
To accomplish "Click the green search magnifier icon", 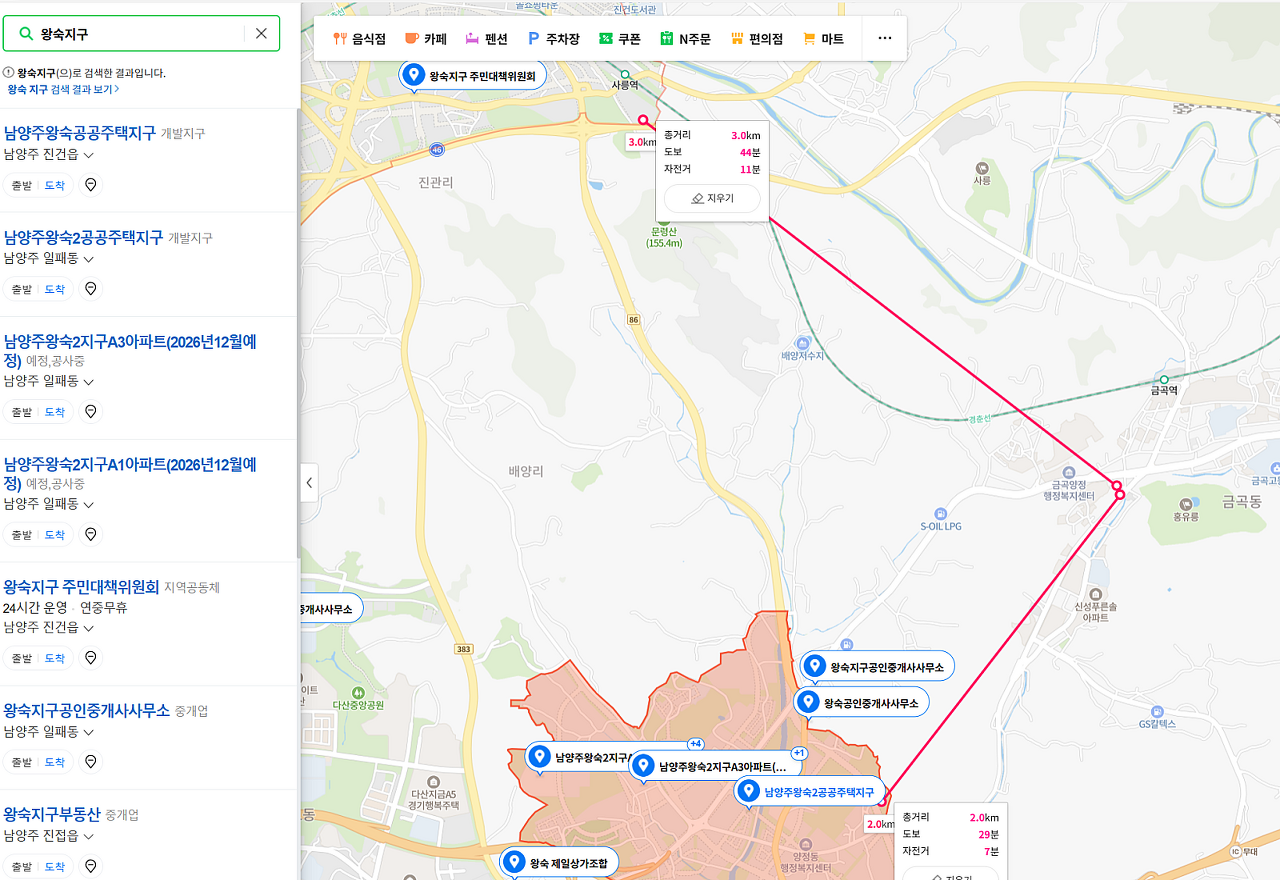I will [x=26, y=33].
